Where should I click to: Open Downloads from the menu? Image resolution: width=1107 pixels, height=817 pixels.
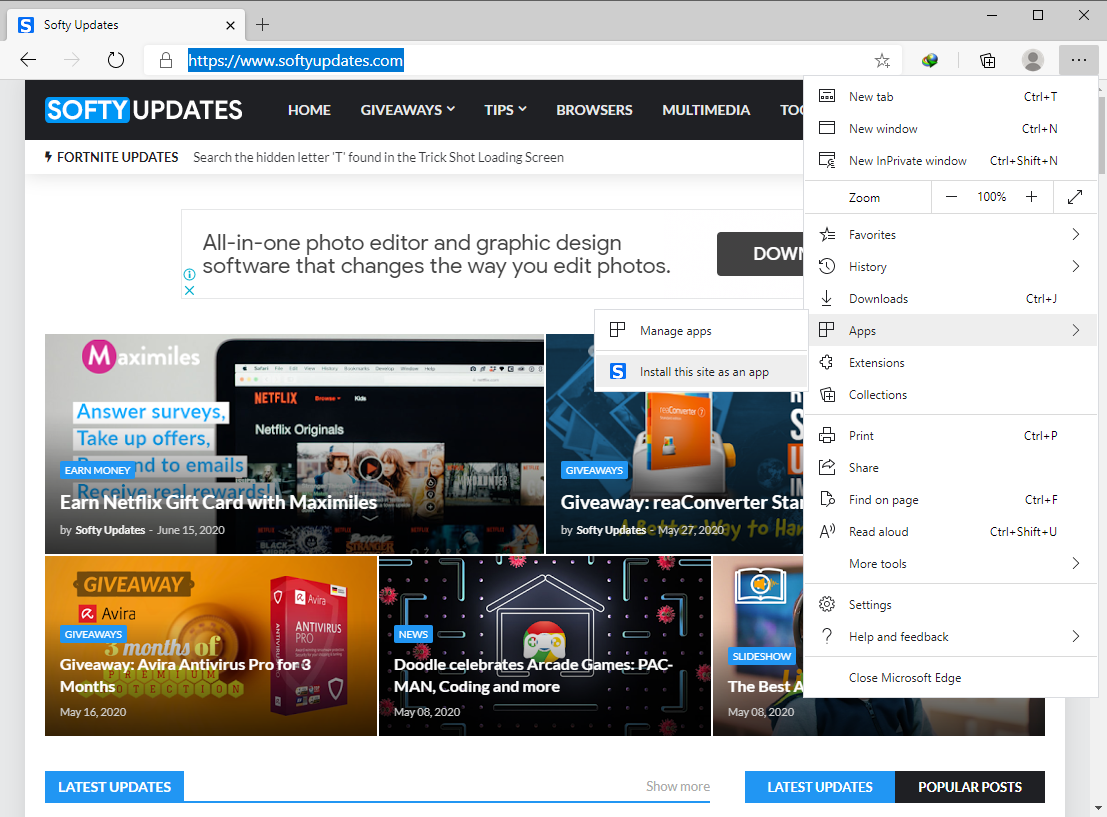[950, 299]
